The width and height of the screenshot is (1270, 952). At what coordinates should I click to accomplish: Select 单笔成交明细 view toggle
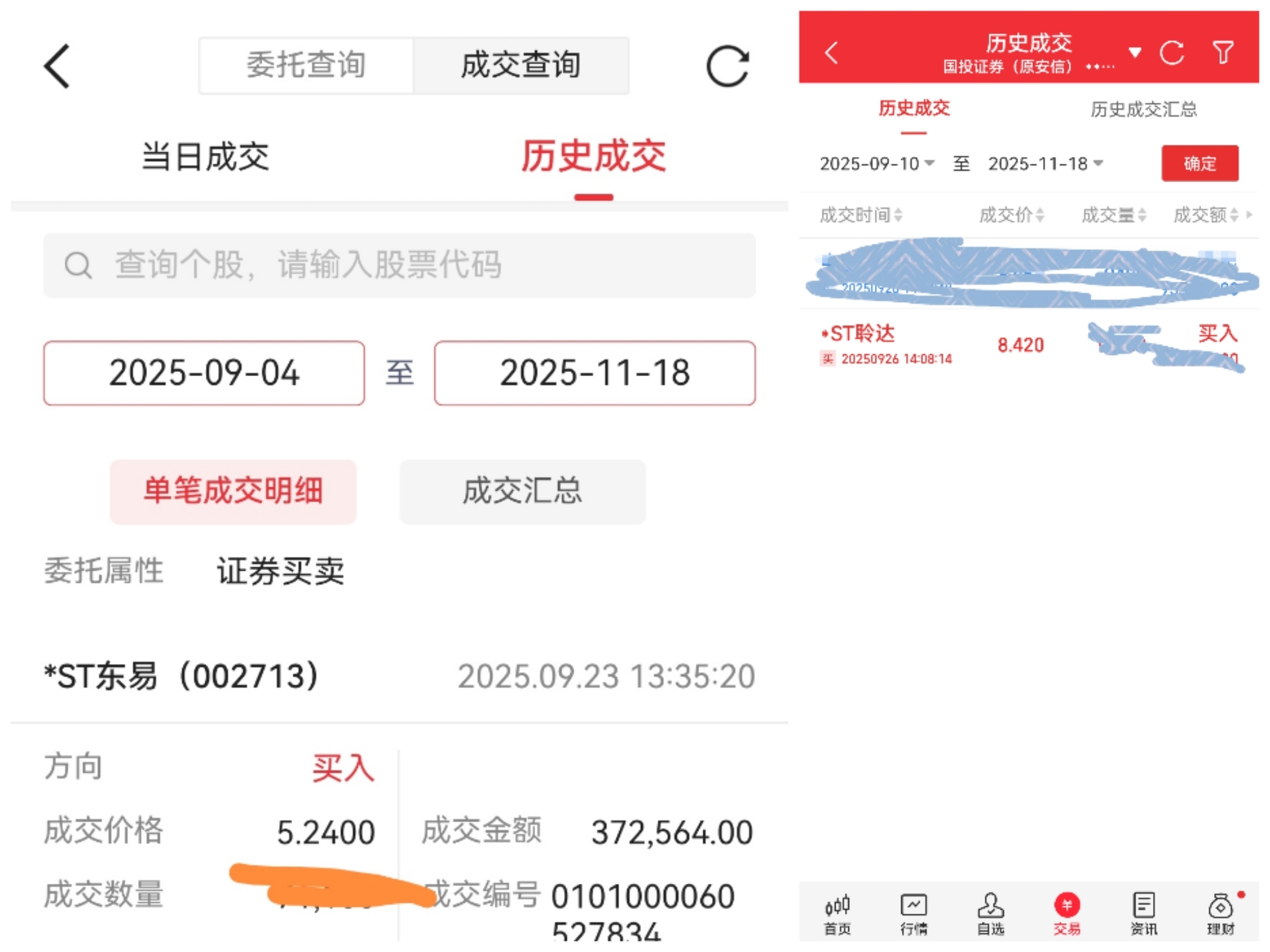pos(233,491)
